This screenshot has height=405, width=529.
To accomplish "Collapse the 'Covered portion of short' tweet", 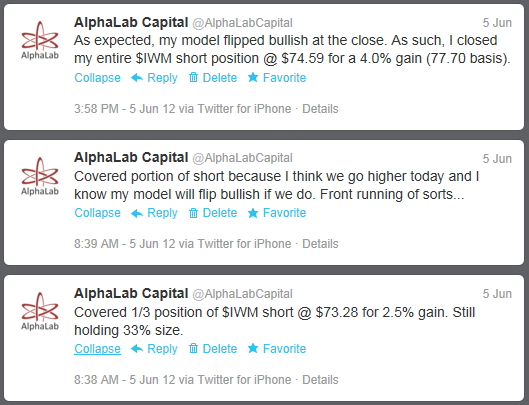I will tap(98, 213).
